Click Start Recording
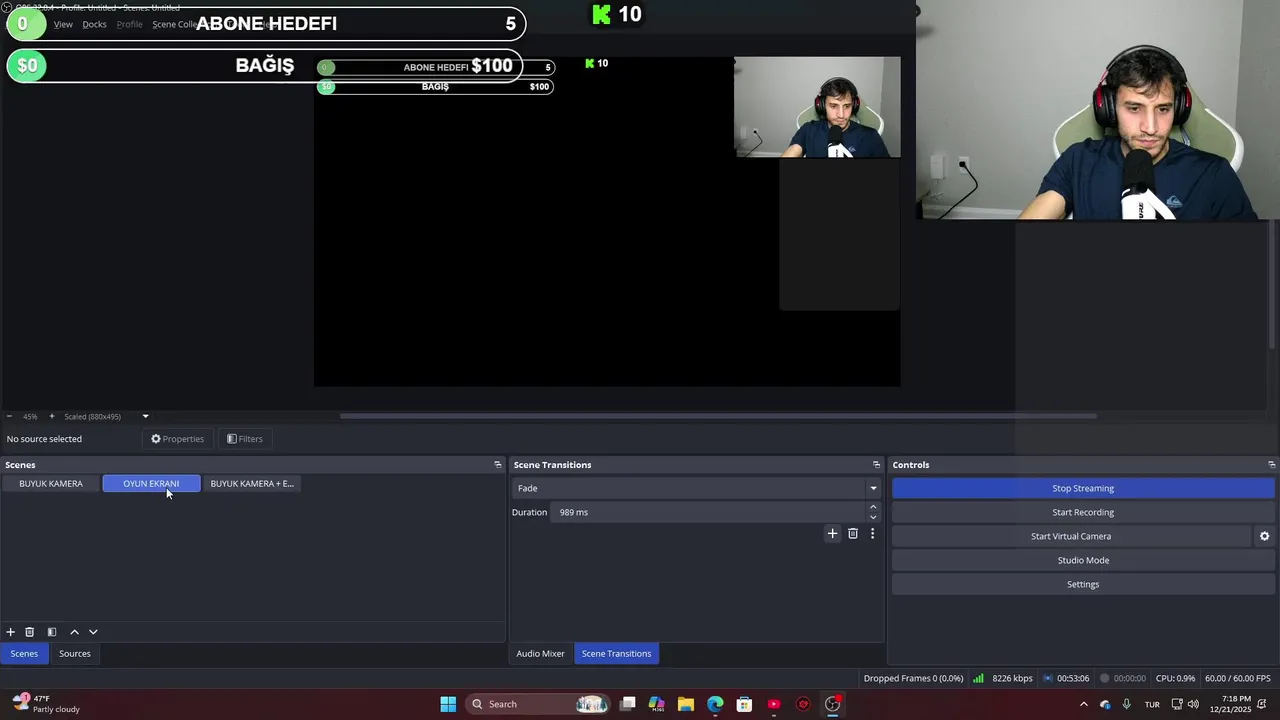1280x720 pixels. [1083, 512]
